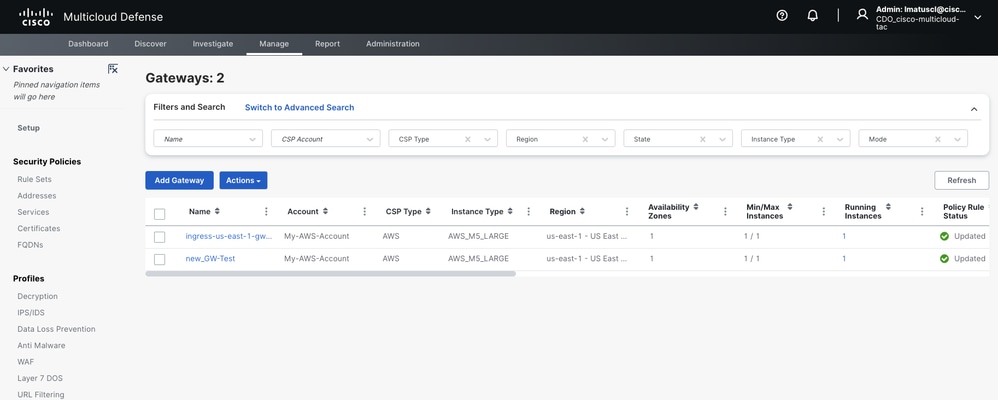Viewport: 998px width, 400px height.
Task: Select the new_GW-Test row checkbox
Action: [160, 259]
